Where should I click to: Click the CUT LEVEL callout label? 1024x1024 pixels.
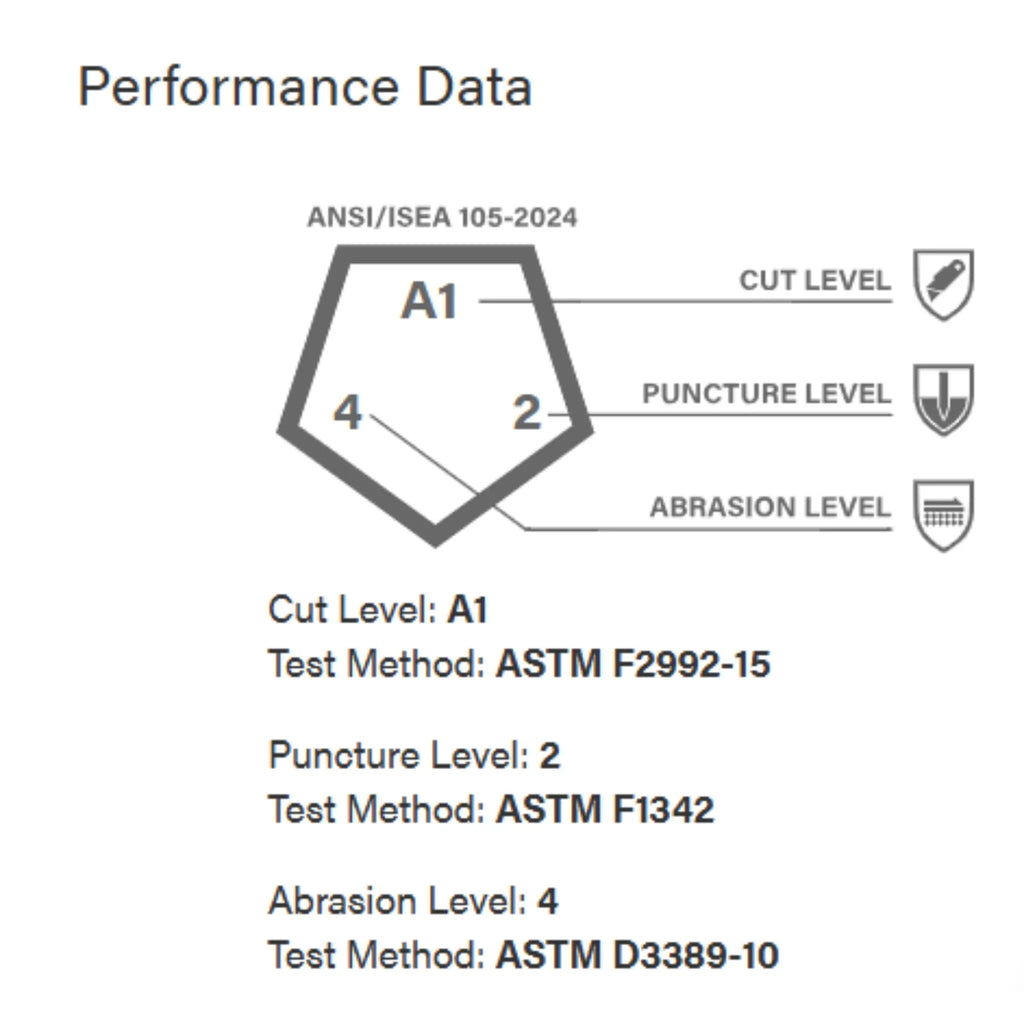point(815,281)
